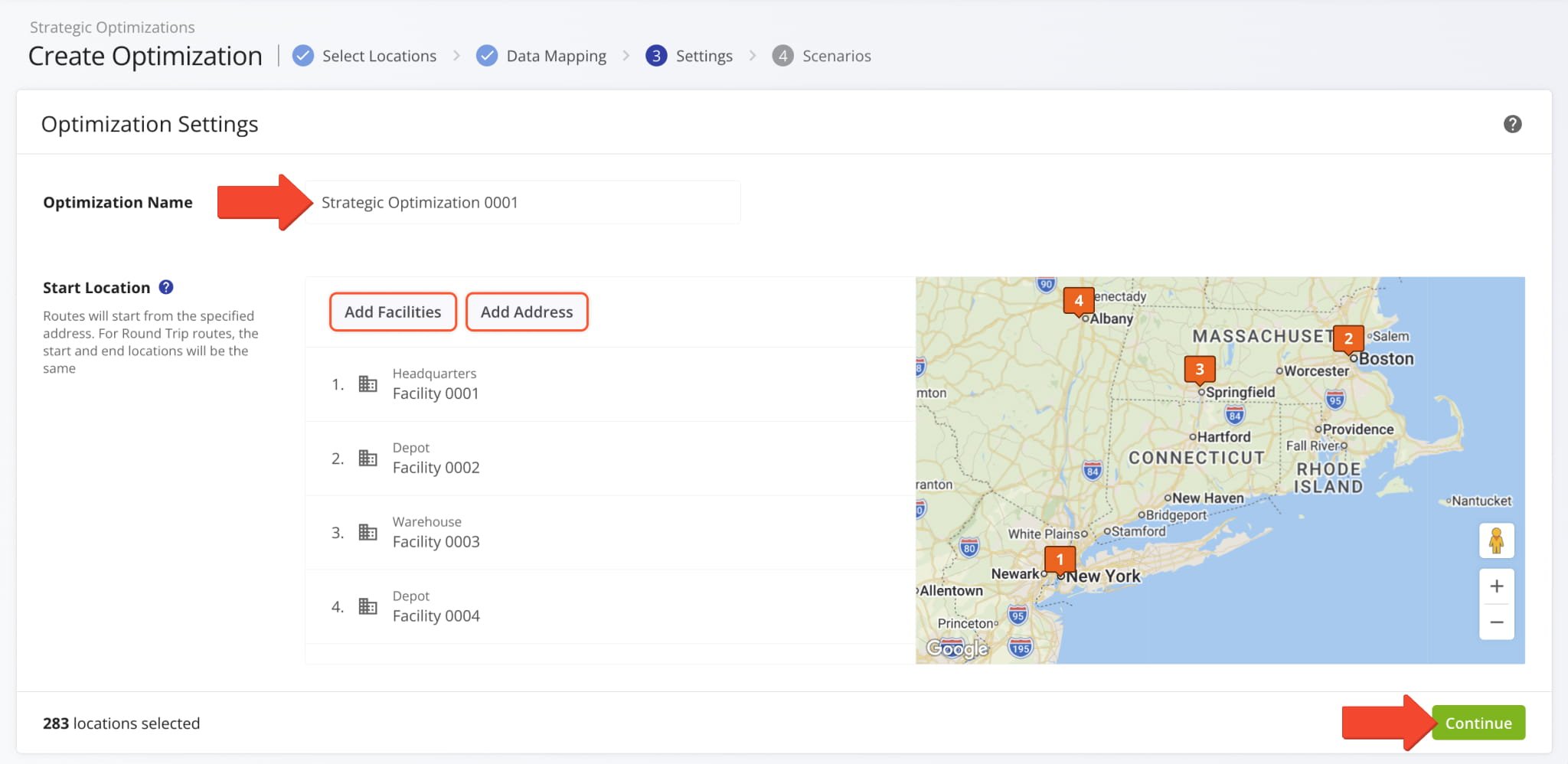This screenshot has width=1568, height=764.
Task: Click map marker 4 near Albany
Action: 1078,300
